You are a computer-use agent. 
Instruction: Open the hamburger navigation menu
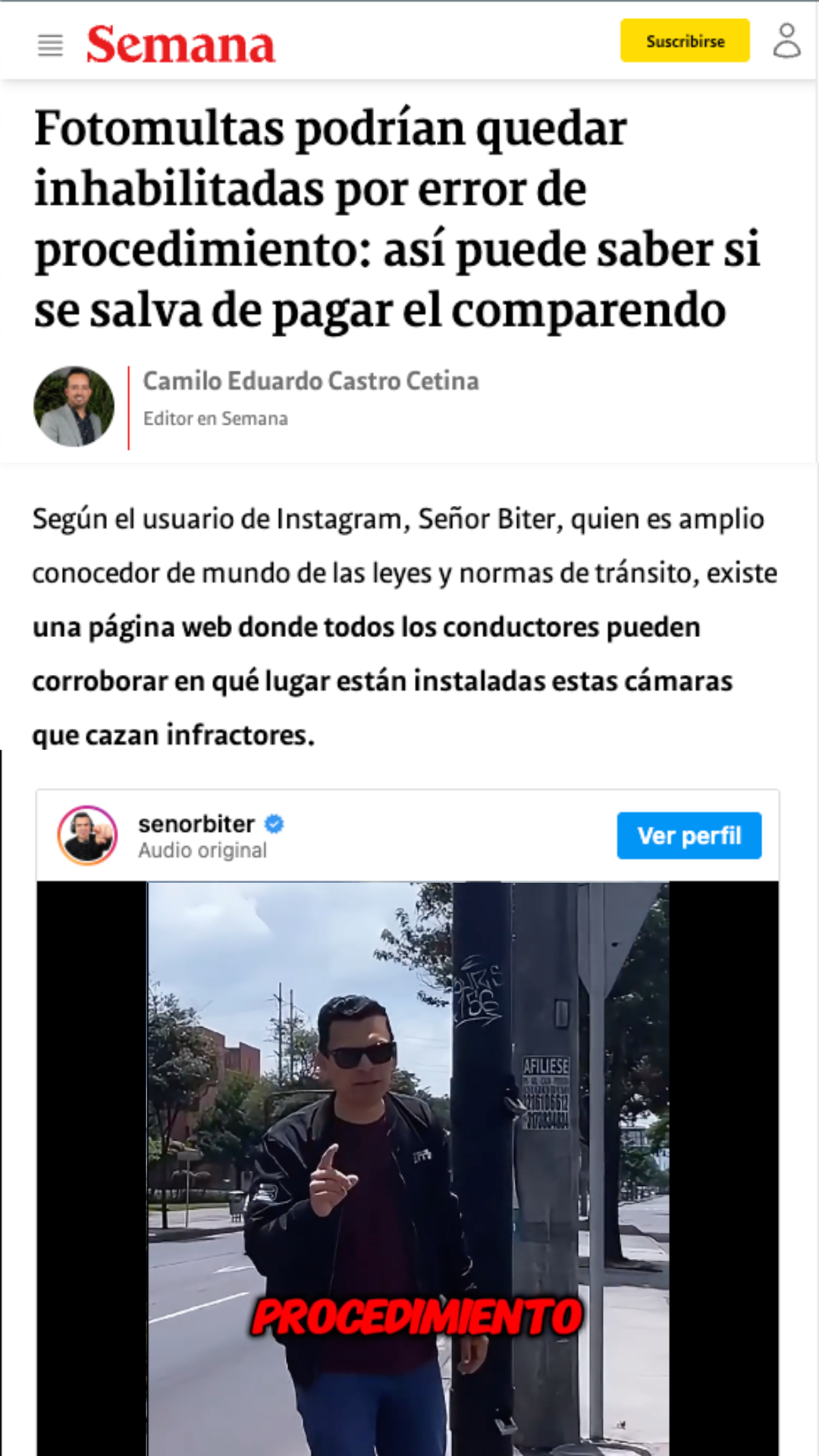pos(50,45)
